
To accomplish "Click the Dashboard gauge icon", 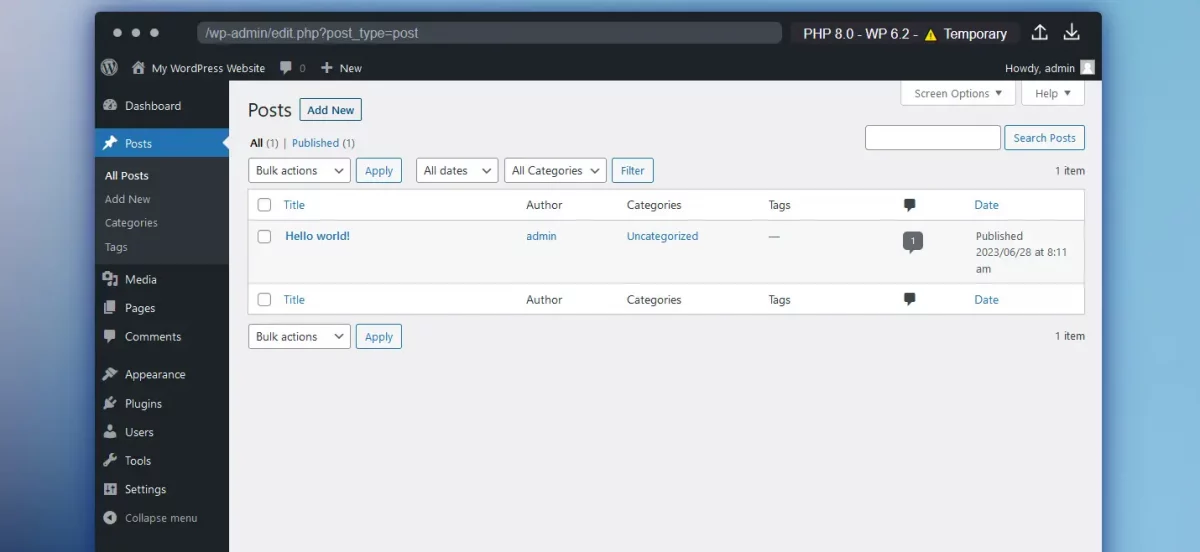I will pyautogui.click(x=110, y=106).
